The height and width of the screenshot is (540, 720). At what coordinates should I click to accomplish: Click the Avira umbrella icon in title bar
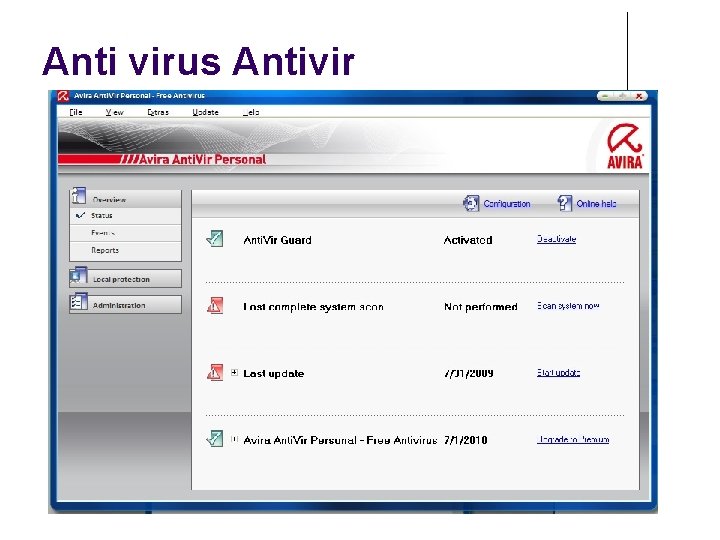click(63, 96)
